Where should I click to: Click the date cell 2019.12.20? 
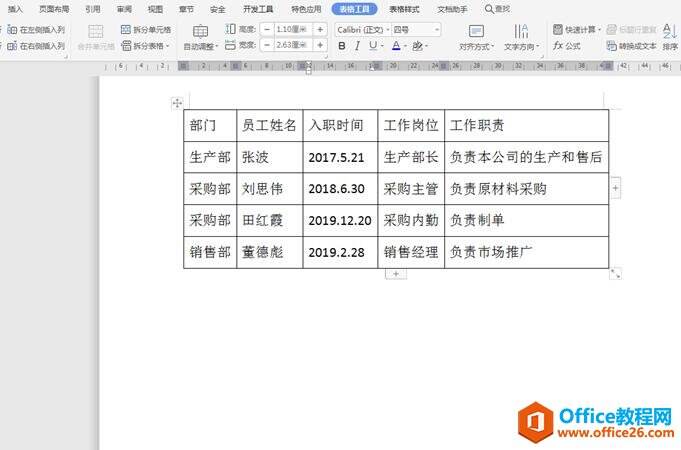click(x=340, y=221)
